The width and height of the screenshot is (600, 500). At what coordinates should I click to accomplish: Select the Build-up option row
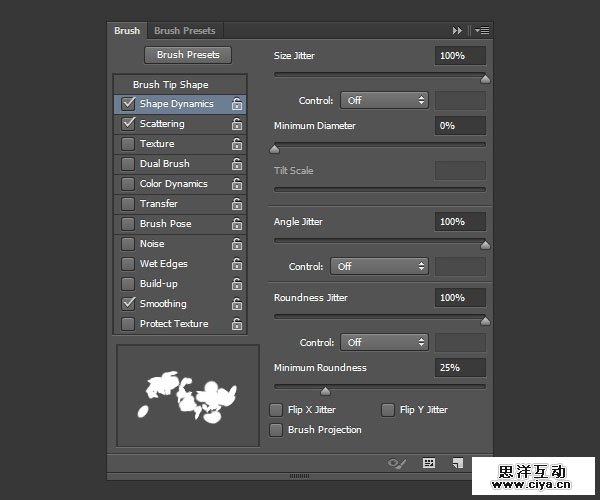point(180,284)
